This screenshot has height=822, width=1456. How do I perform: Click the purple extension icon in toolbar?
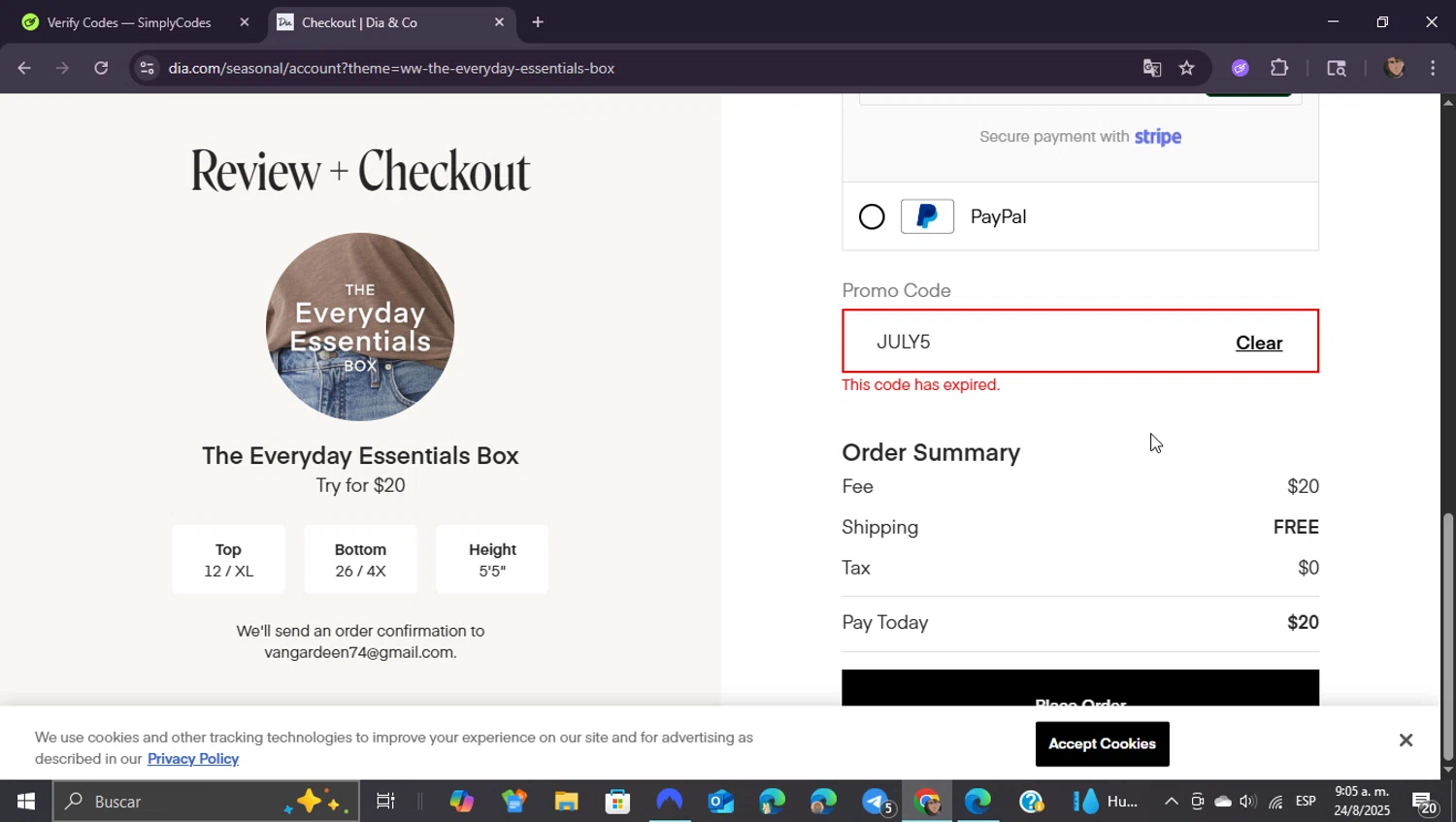(x=1241, y=68)
